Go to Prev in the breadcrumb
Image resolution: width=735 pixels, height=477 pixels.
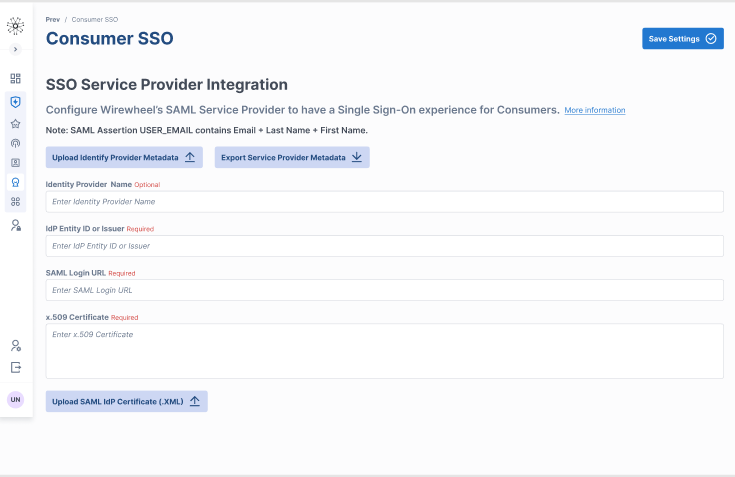coord(52,19)
